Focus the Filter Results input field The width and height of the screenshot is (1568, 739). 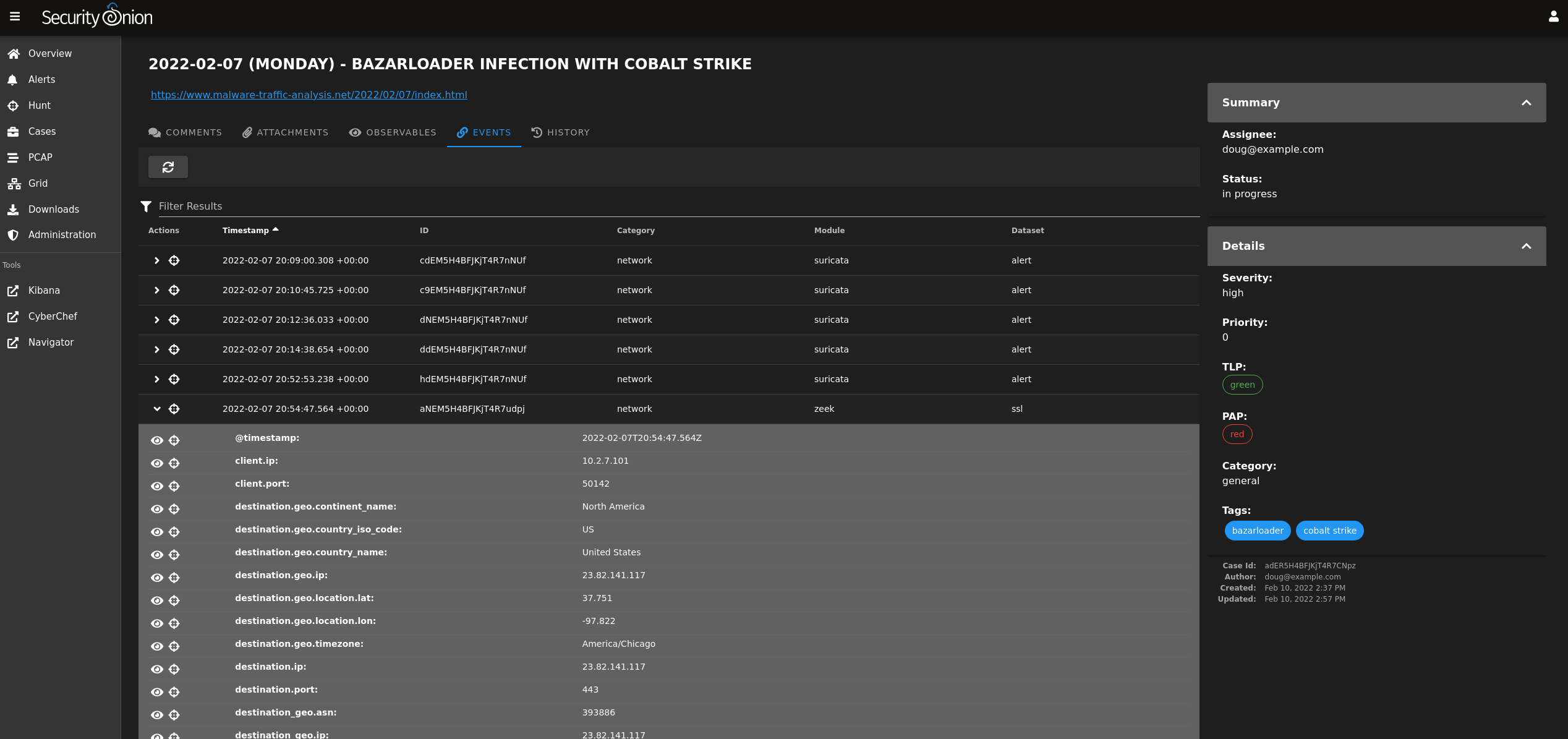678,207
